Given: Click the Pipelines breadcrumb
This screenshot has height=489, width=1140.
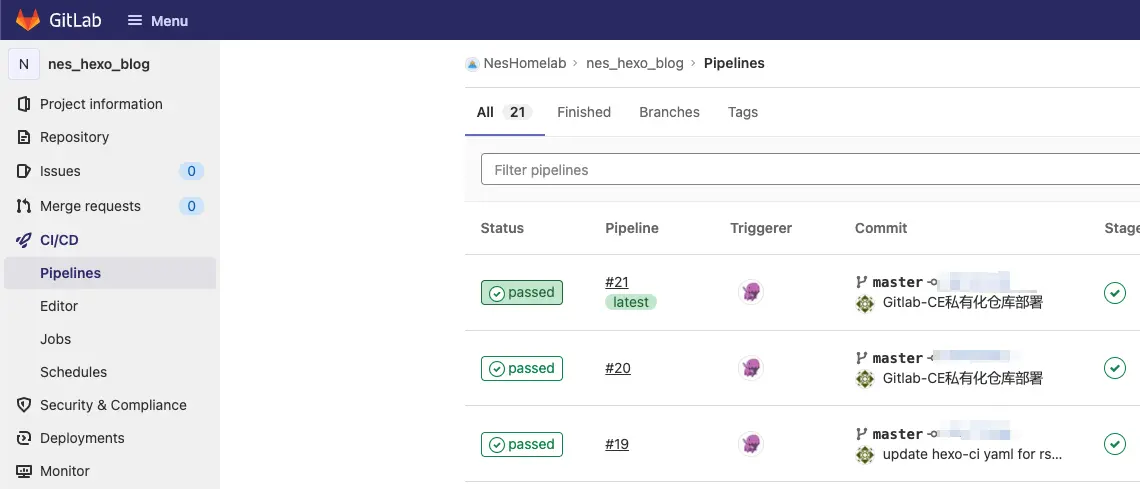Looking at the screenshot, I should tap(734, 63).
